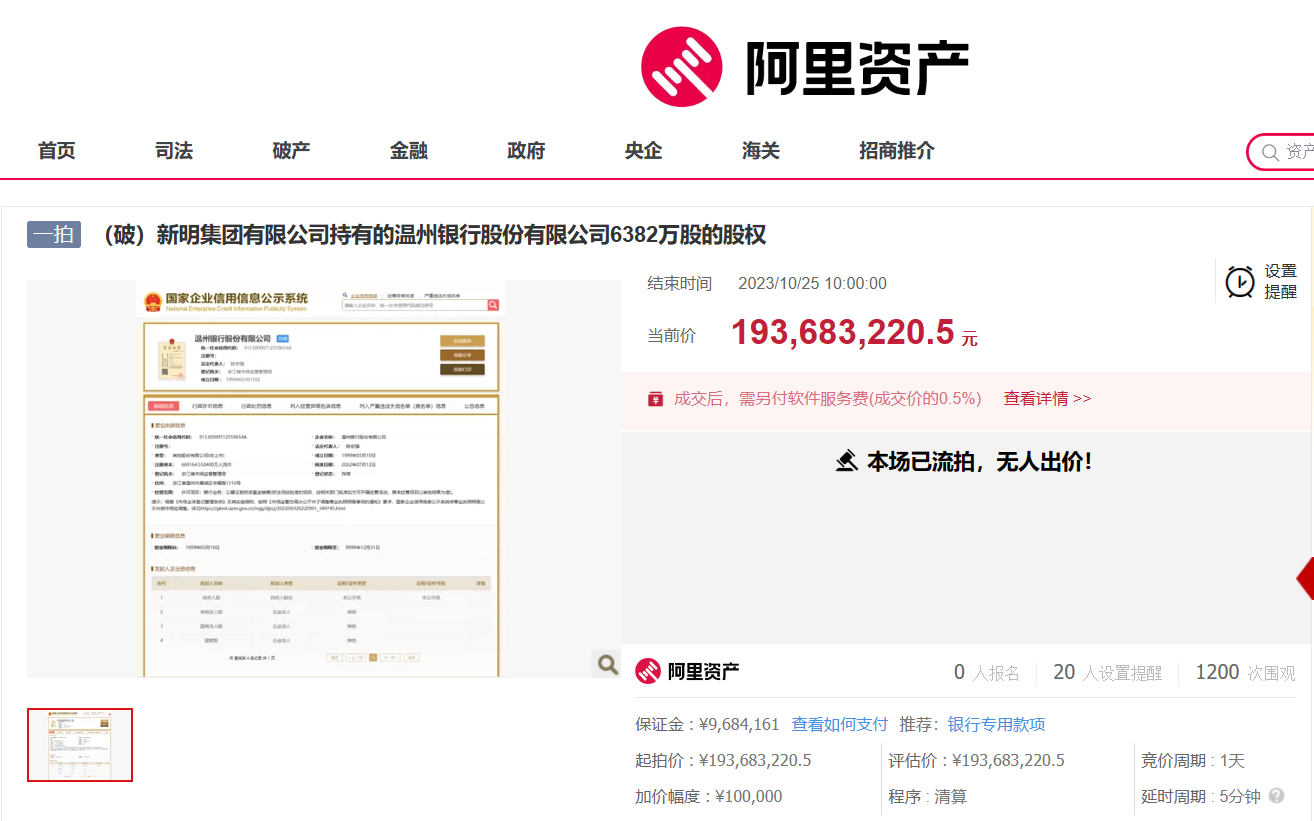The image size is (1314, 821).
Task: Click the 阿里资产 logo at top
Action: (x=805, y=67)
